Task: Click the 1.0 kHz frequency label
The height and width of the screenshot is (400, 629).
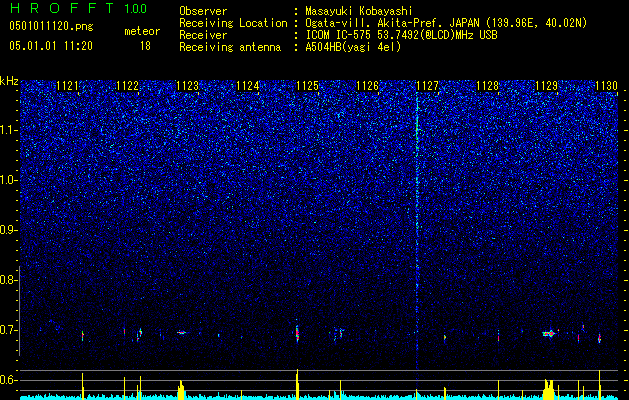Action: click(x=8, y=180)
